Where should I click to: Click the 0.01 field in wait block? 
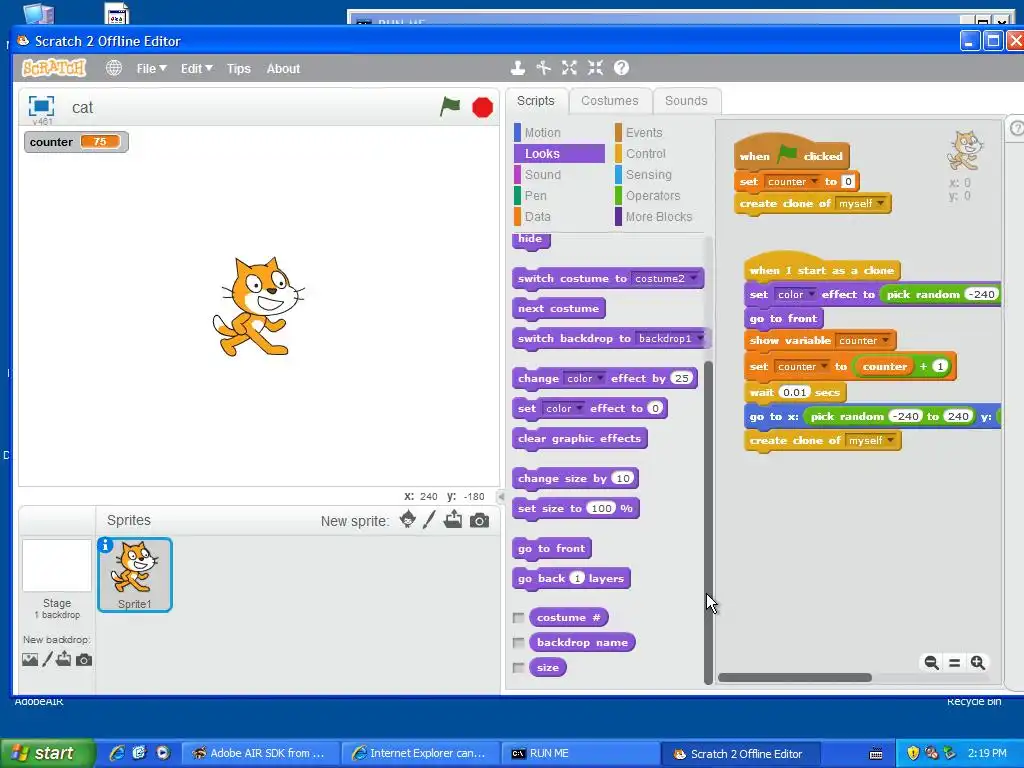tap(795, 392)
